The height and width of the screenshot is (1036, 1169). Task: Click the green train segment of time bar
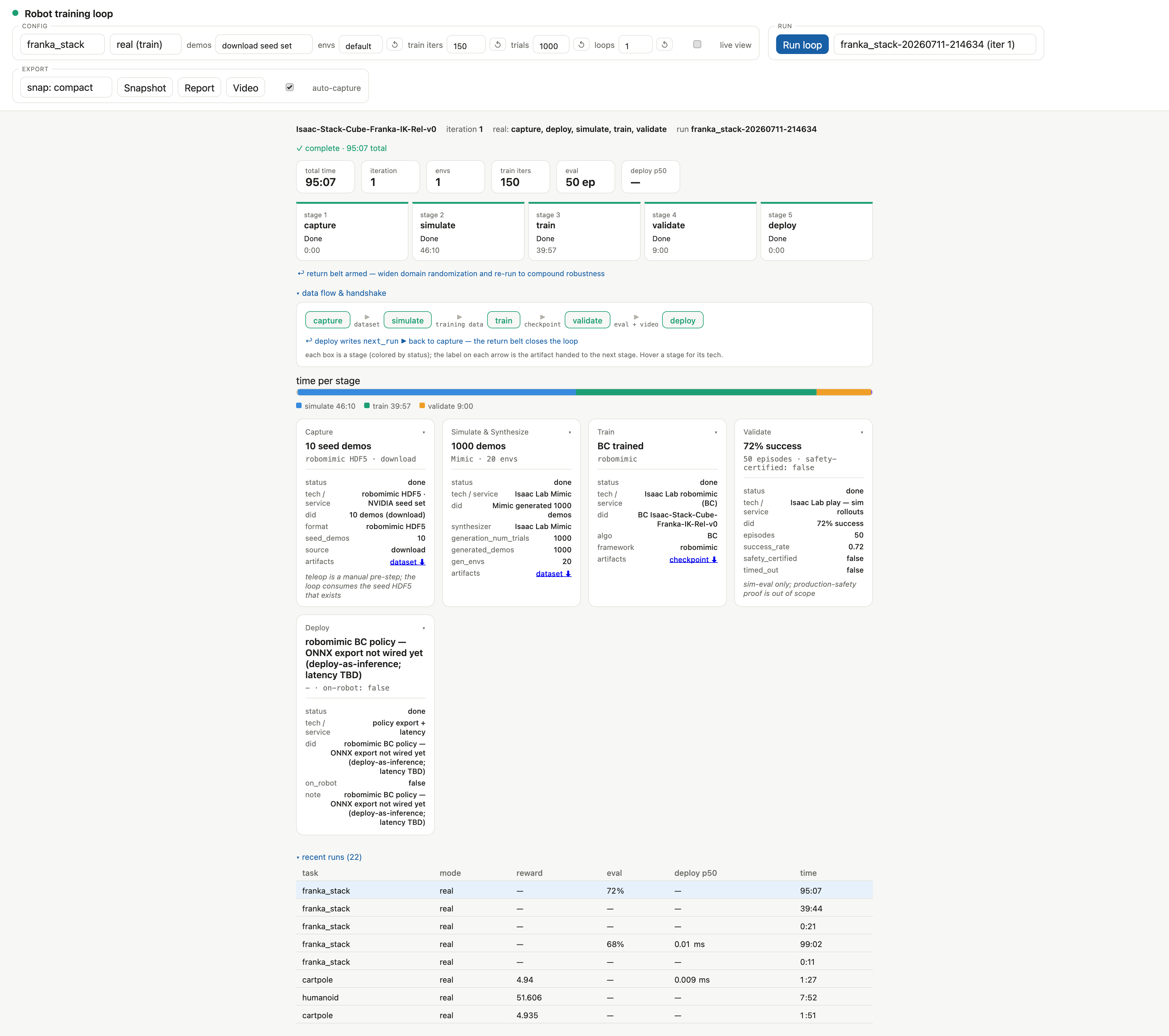coord(696,392)
